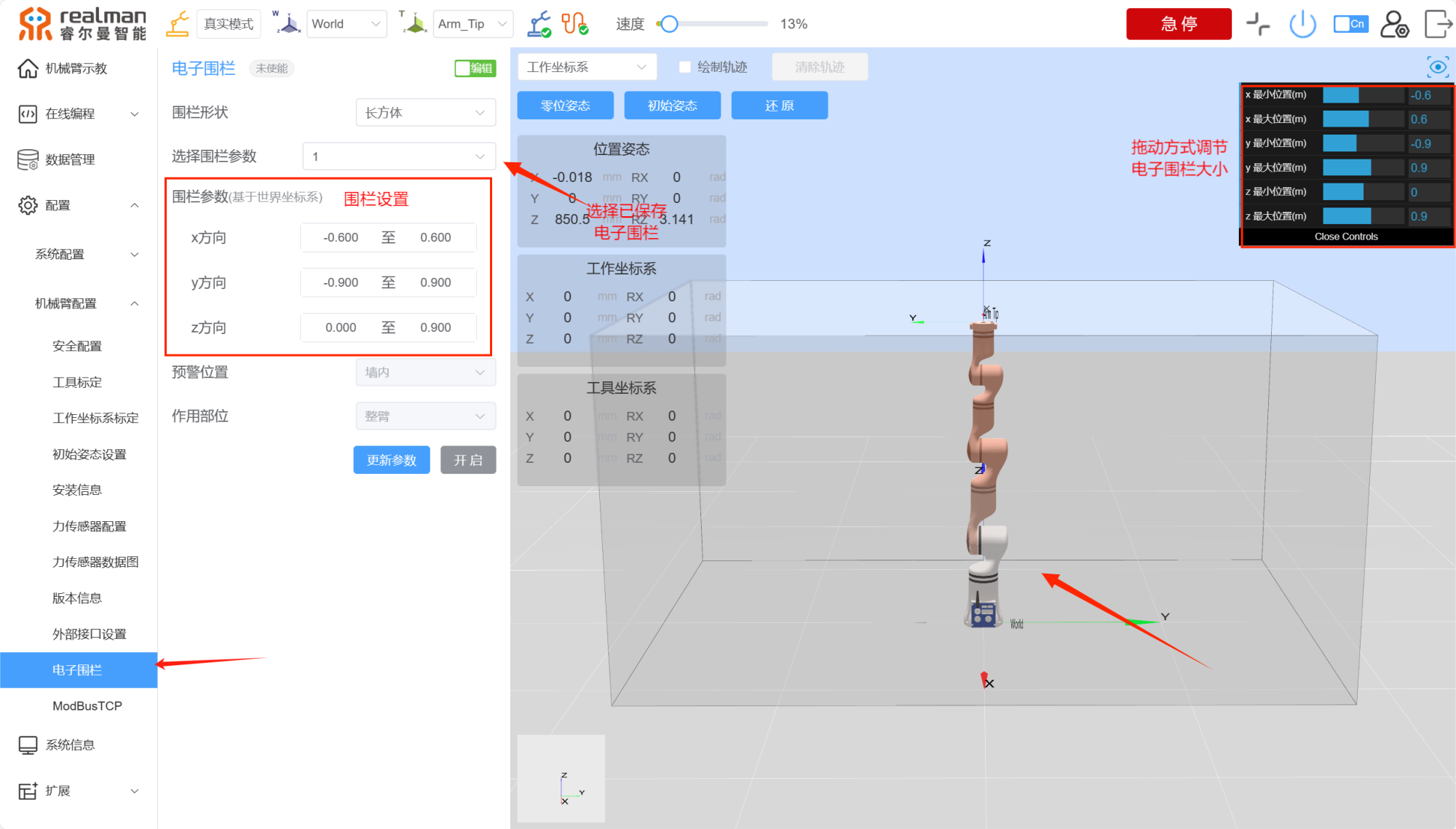Open 工作坐标系标定 menu item
Screen dimensions: 1456x829
[x=95, y=419]
